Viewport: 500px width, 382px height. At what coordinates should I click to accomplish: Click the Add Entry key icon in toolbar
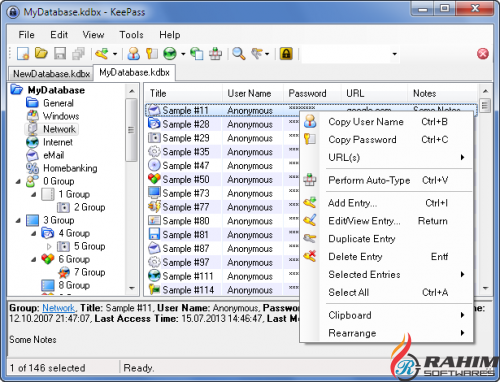tap(102, 53)
